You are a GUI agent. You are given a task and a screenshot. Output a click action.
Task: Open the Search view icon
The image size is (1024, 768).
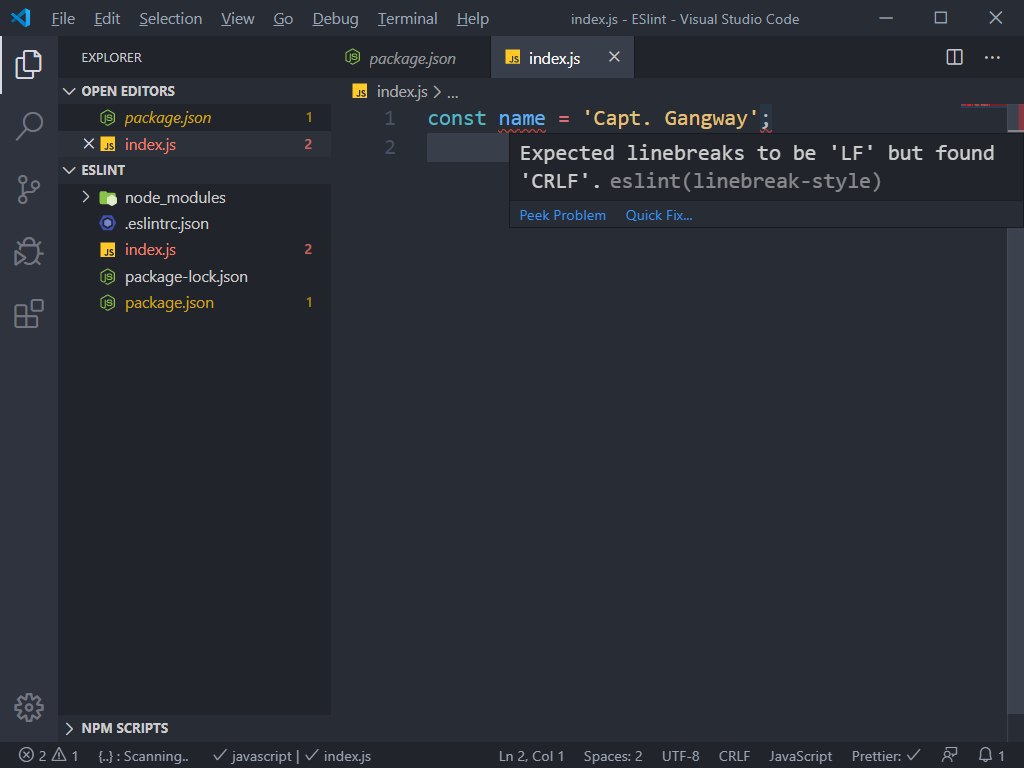pyautogui.click(x=28, y=126)
